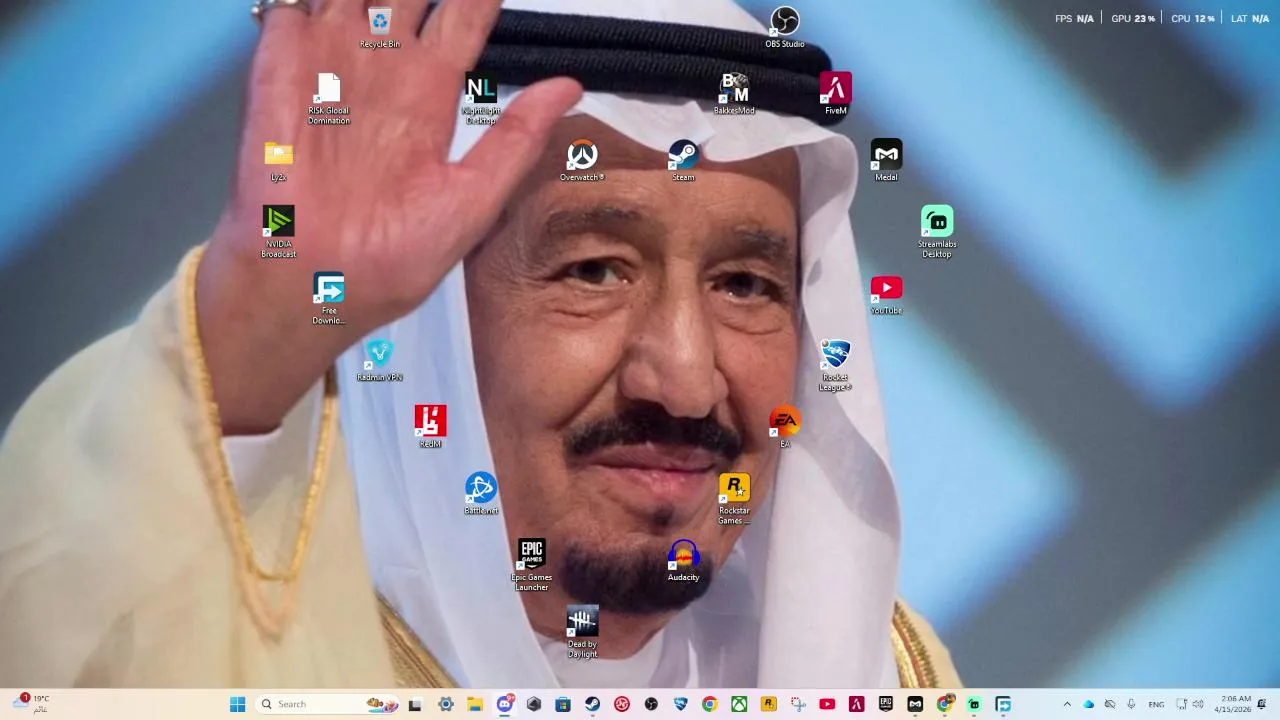Image resolution: width=1280 pixels, height=720 pixels.
Task: Open the Nightlight Desktop shortcut
Action: pyautogui.click(x=481, y=99)
